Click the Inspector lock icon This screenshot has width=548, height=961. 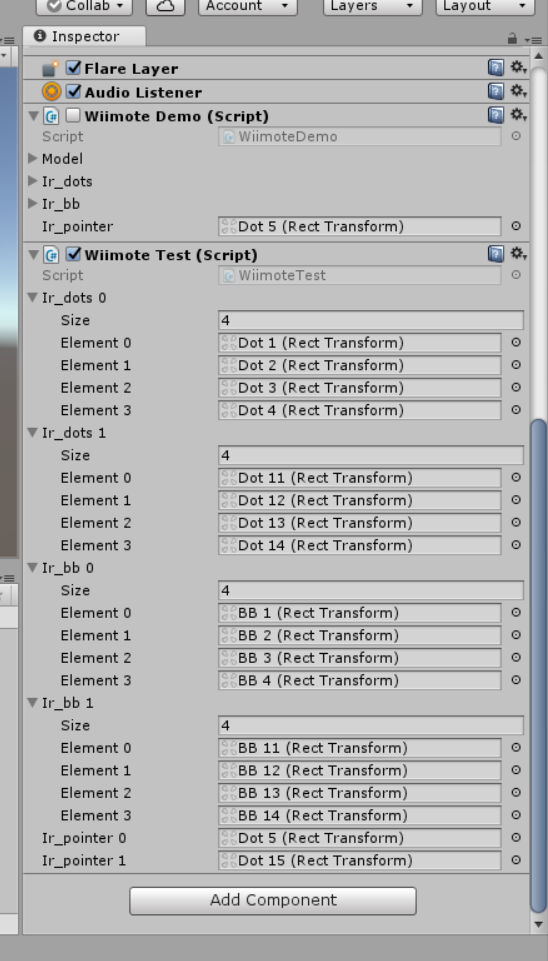point(512,39)
